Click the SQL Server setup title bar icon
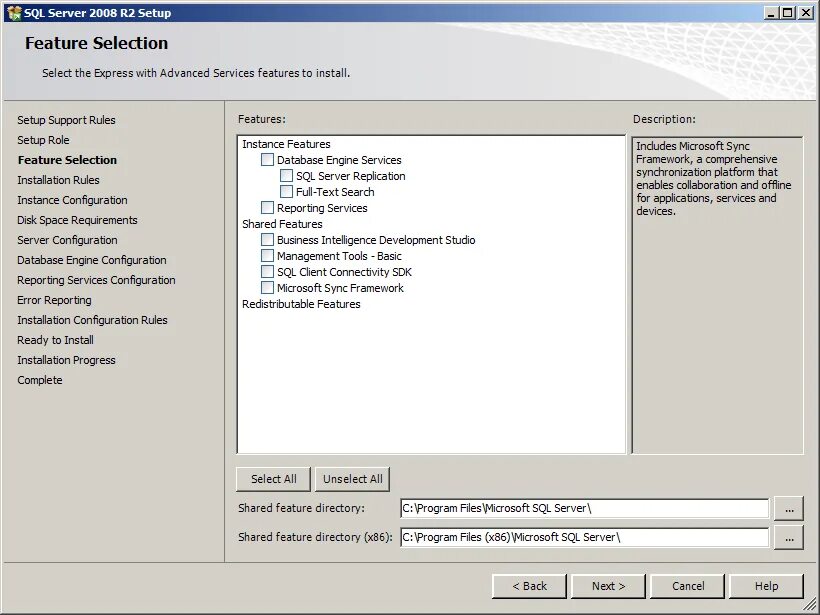This screenshot has width=820, height=615. (x=14, y=13)
